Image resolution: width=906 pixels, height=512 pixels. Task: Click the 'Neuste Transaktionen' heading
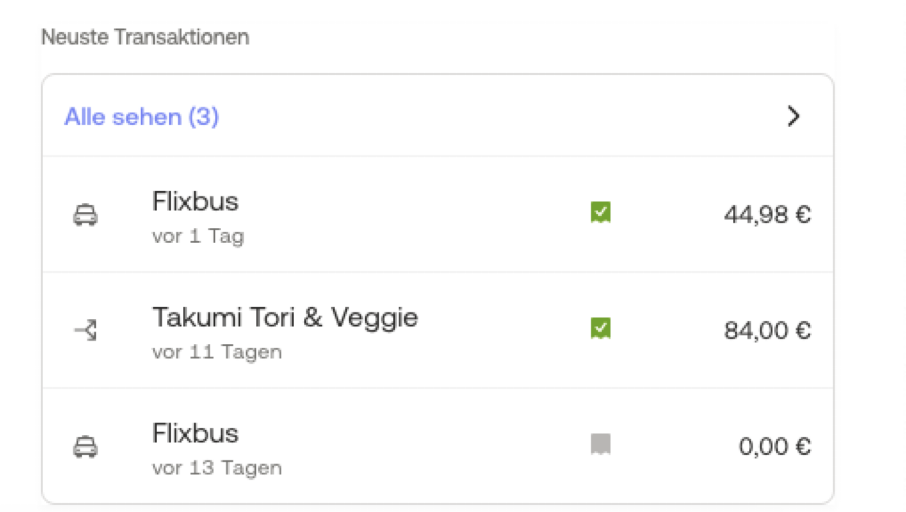145,37
